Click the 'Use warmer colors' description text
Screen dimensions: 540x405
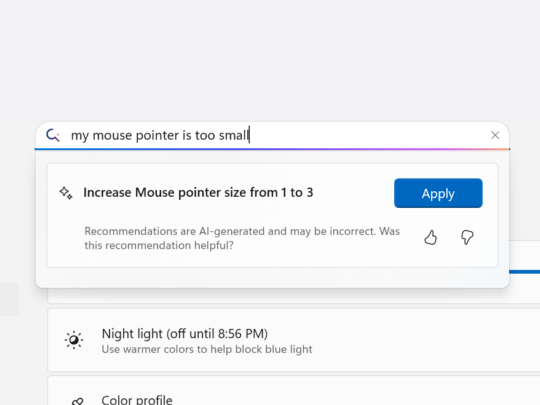pyautogui.click(x=207, y=349)
